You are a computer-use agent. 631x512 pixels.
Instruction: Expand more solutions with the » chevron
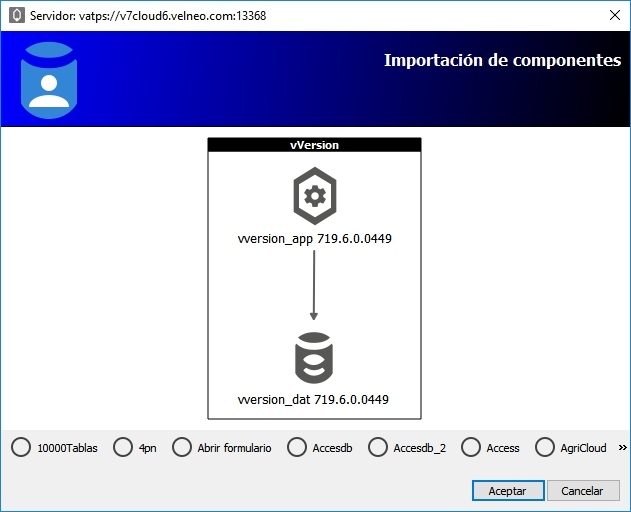622,448
